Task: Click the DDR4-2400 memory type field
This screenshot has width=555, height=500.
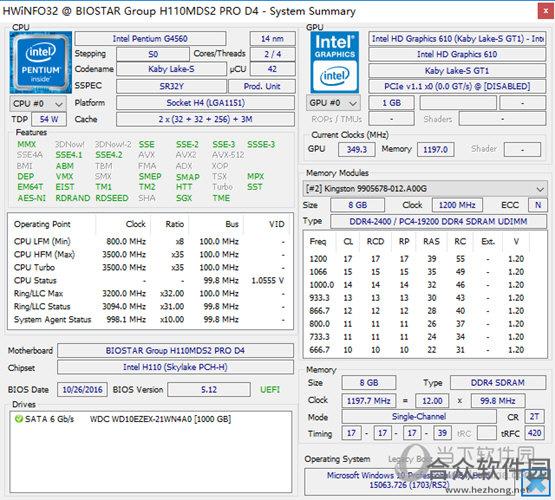Action: [x=438, y=222]
